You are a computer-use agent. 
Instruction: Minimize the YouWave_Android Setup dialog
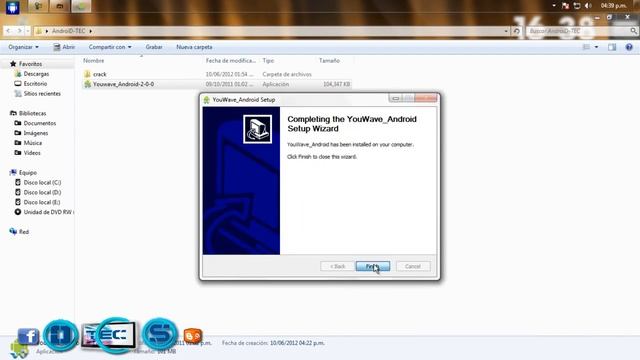[x=395, y=98]
